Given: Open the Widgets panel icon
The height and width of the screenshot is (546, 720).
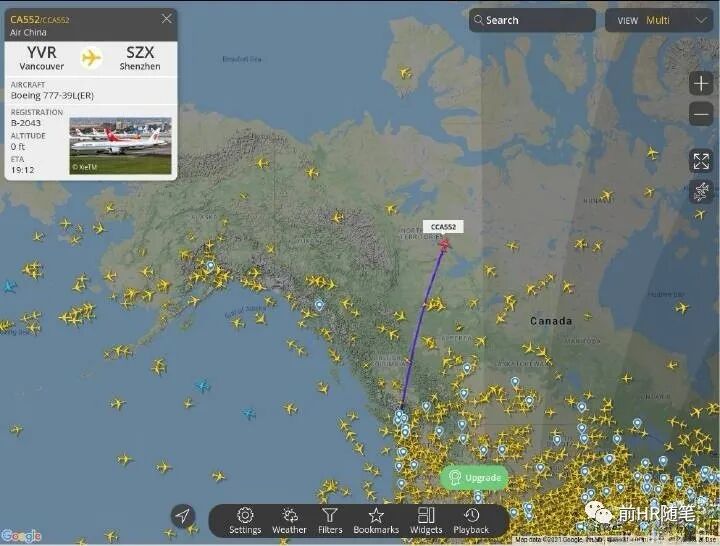Looking at the screenshot, I should click(x=426, y=515).
